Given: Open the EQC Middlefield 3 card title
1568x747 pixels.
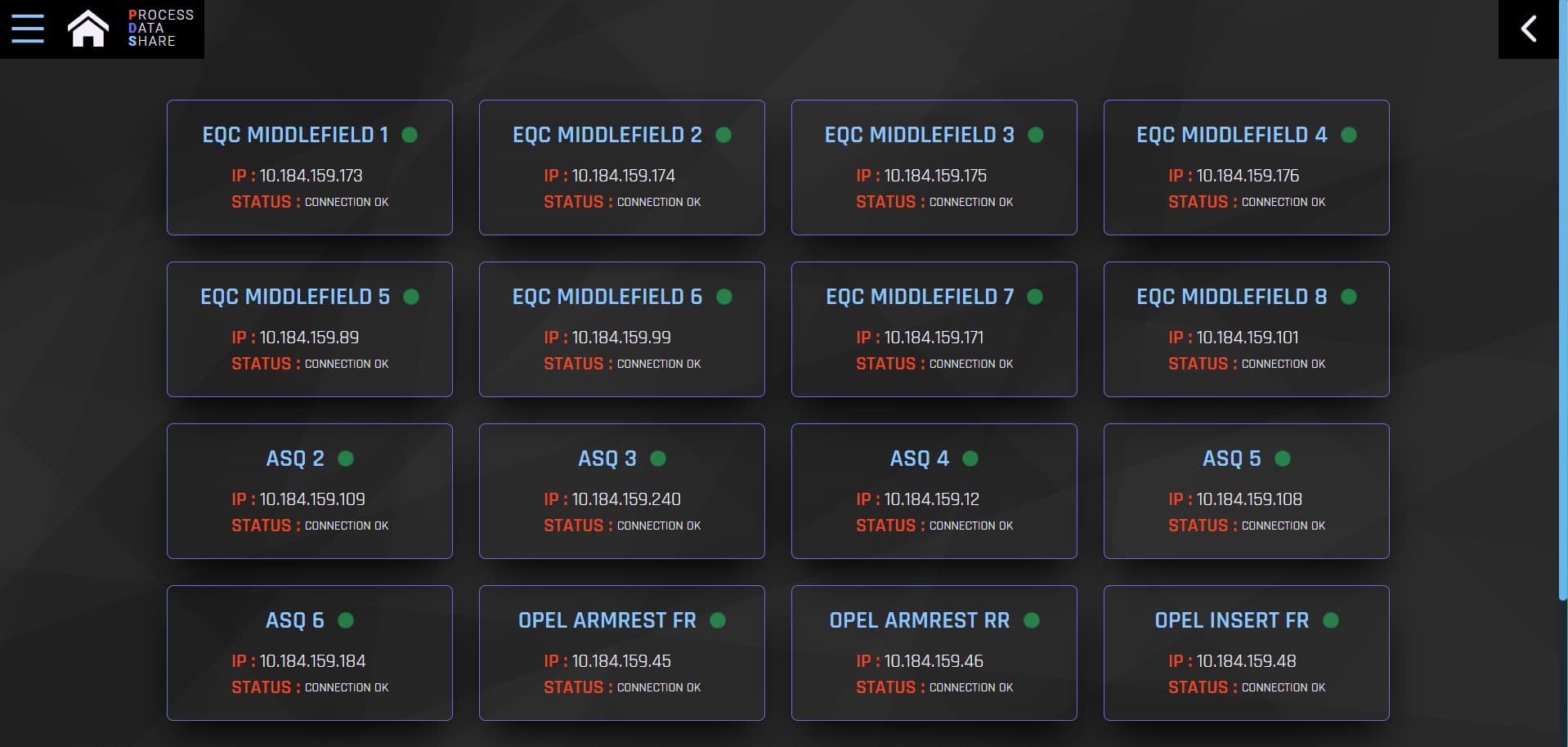Looking at the screenshot, I should pyautogui.click(x=919, y=135).
